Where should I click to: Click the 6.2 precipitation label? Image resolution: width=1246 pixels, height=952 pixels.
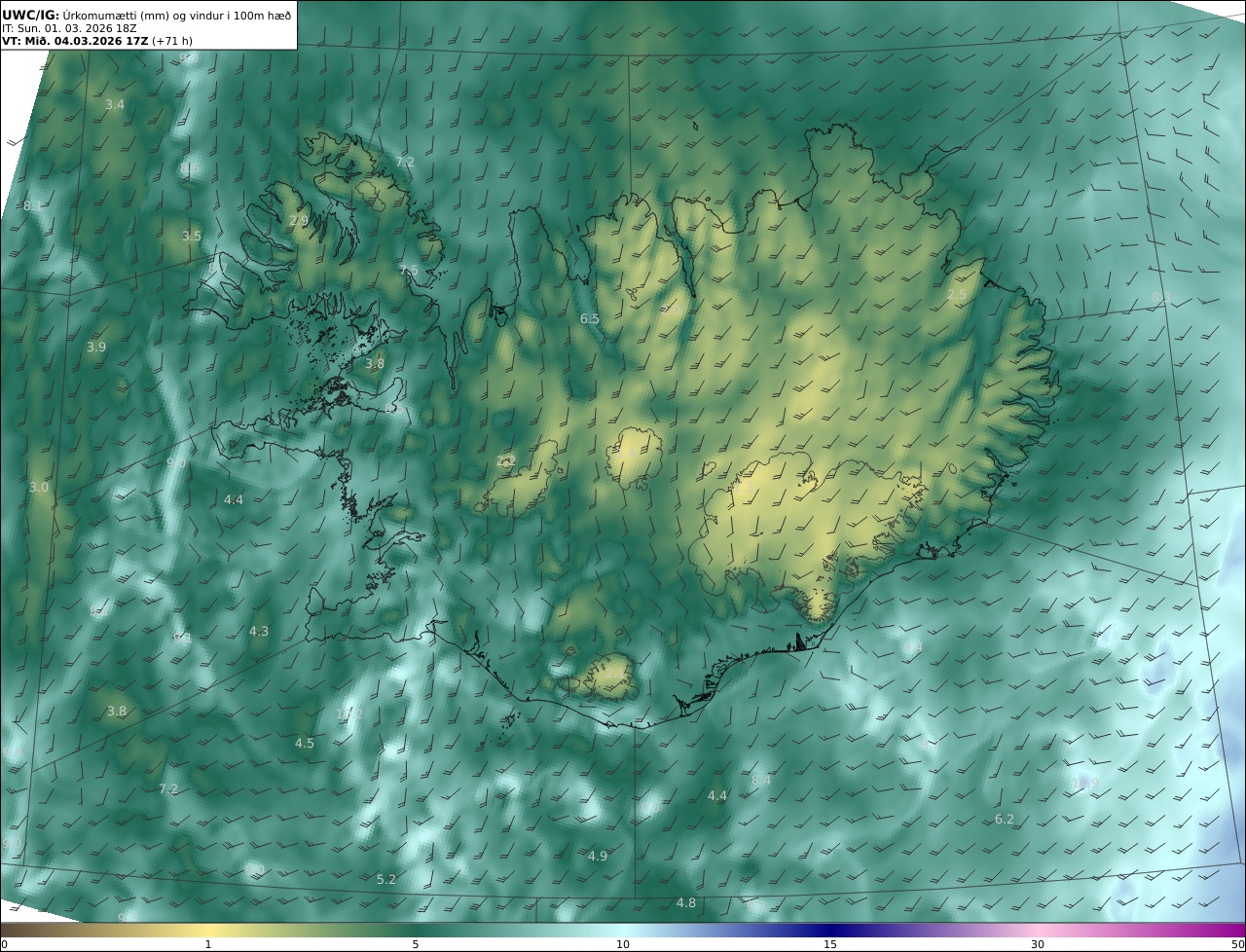coord(1005,820)
